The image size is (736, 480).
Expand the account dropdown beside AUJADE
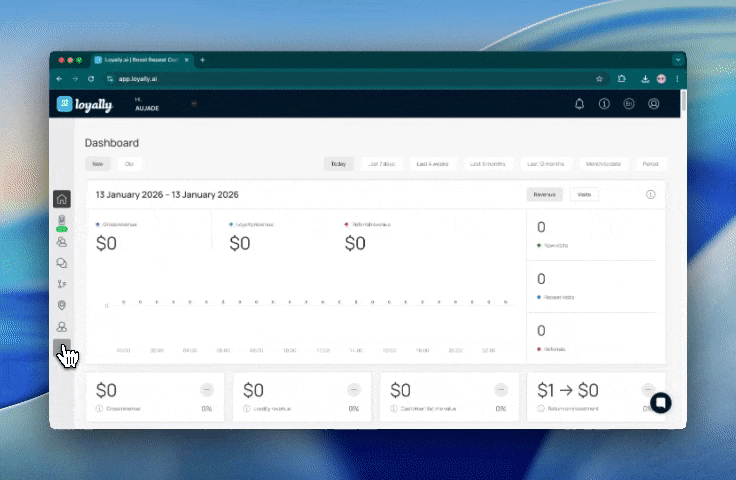pos(194,104)
